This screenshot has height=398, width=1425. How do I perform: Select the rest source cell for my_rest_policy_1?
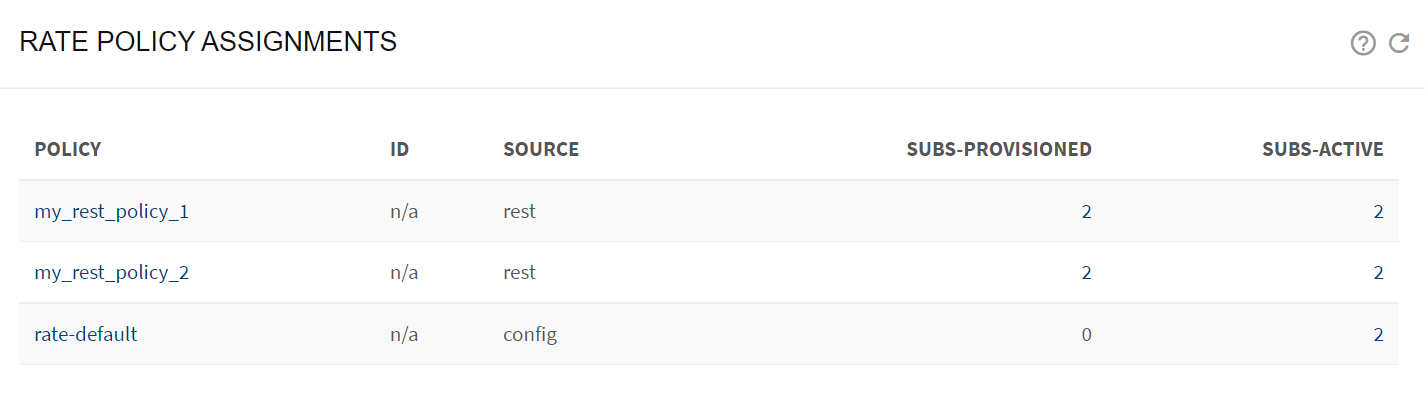pos(519,212)
